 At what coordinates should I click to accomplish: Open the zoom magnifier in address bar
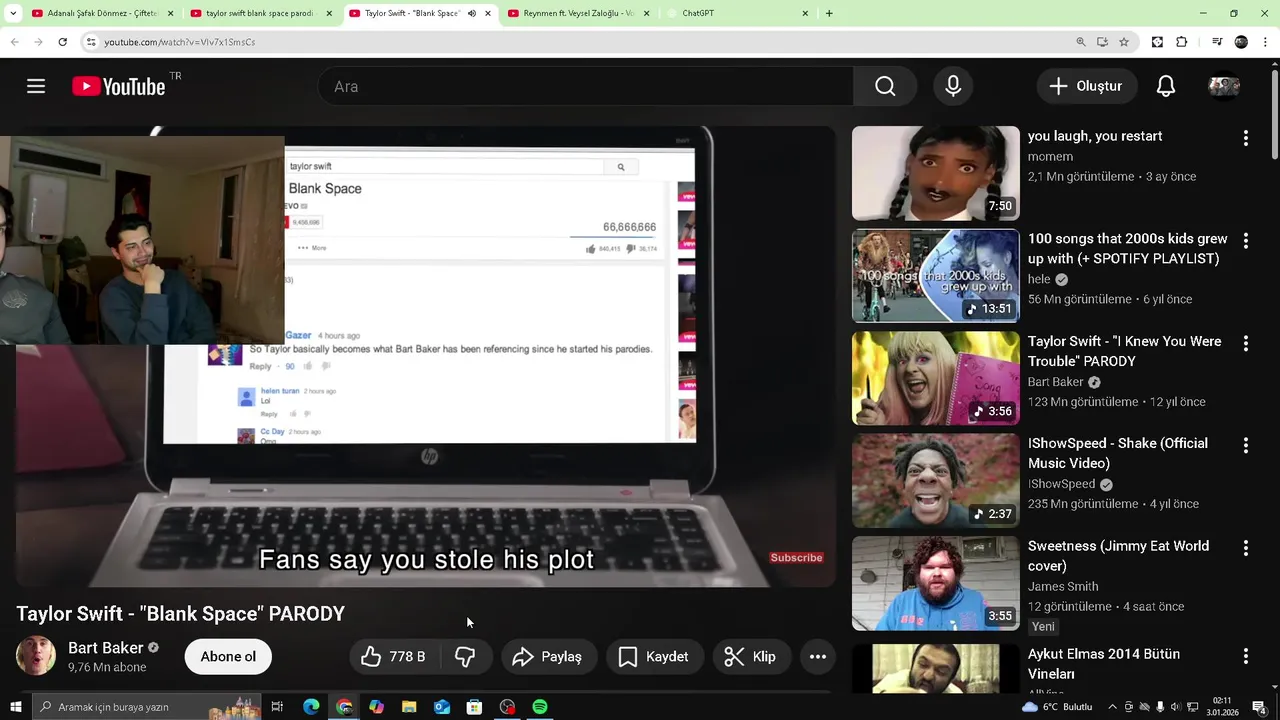click(1081, 42)
